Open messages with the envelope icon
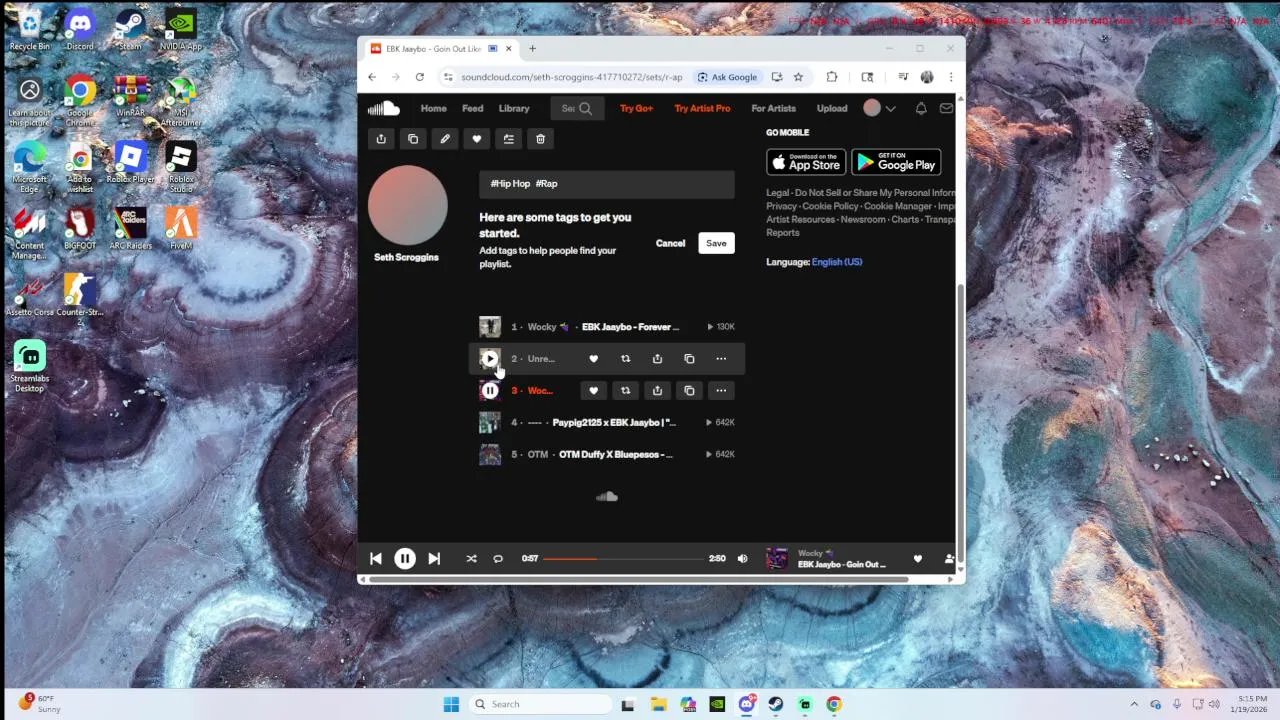The height and width of the screenshot is (720, 1280). tap(946, 108)
